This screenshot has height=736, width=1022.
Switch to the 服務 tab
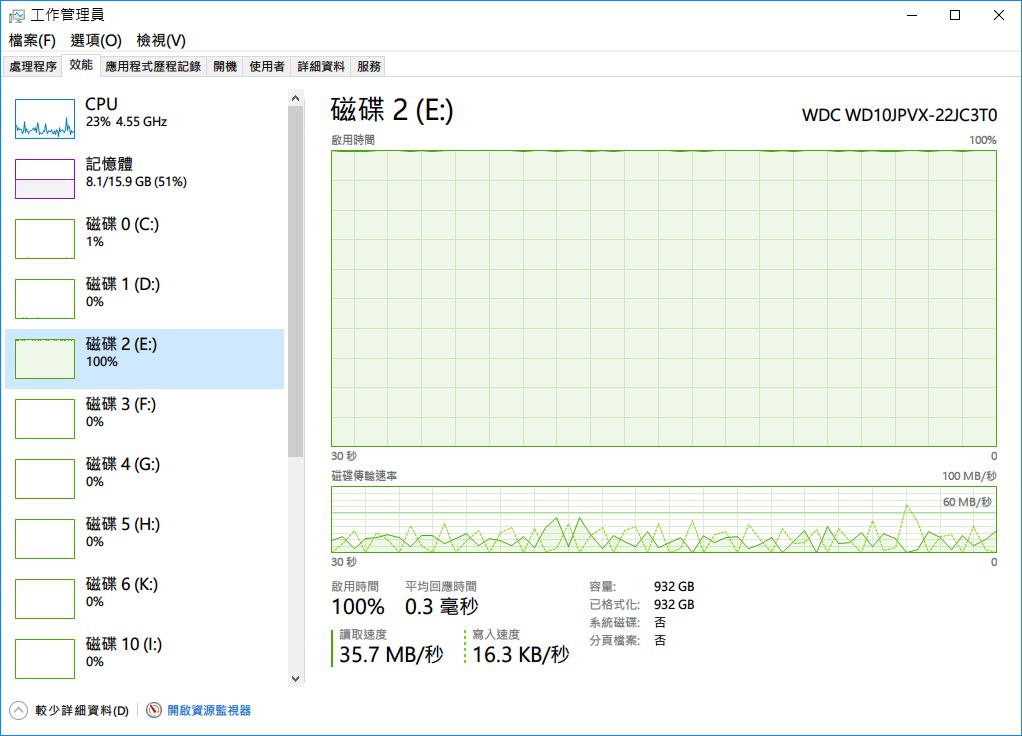point(368,66)
